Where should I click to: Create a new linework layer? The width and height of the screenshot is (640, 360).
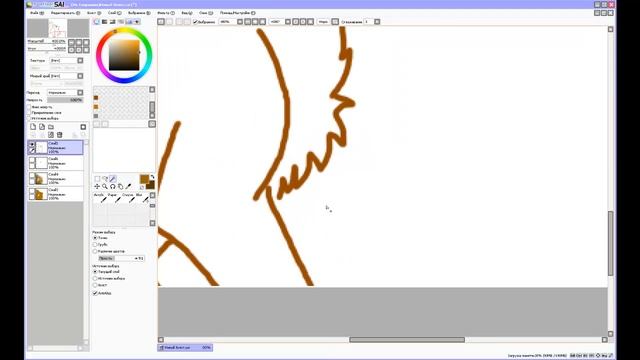coord(42,127)
